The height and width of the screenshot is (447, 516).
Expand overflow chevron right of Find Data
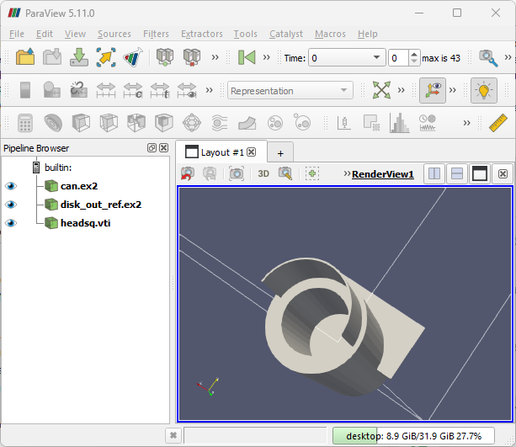click(508, 57)
